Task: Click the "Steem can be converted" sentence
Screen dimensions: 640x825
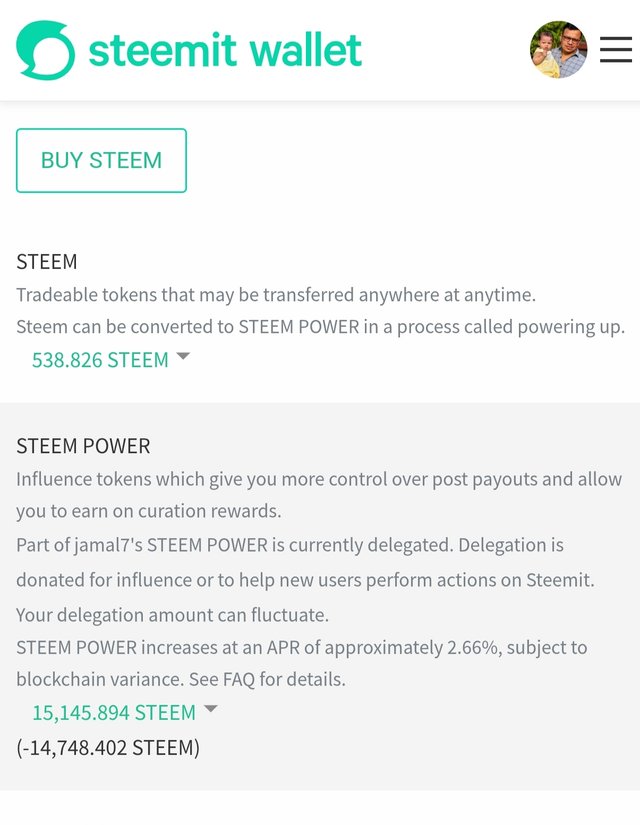Action: coord(320,327)
